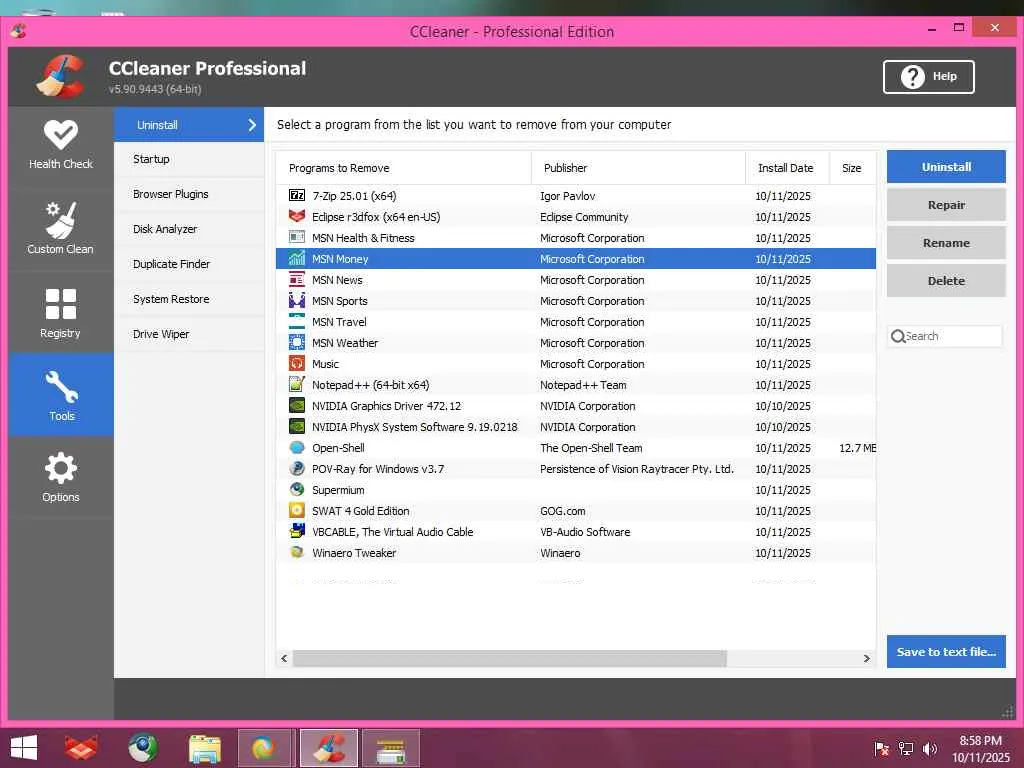Sort by Programs to Remove column

point(404,168)
